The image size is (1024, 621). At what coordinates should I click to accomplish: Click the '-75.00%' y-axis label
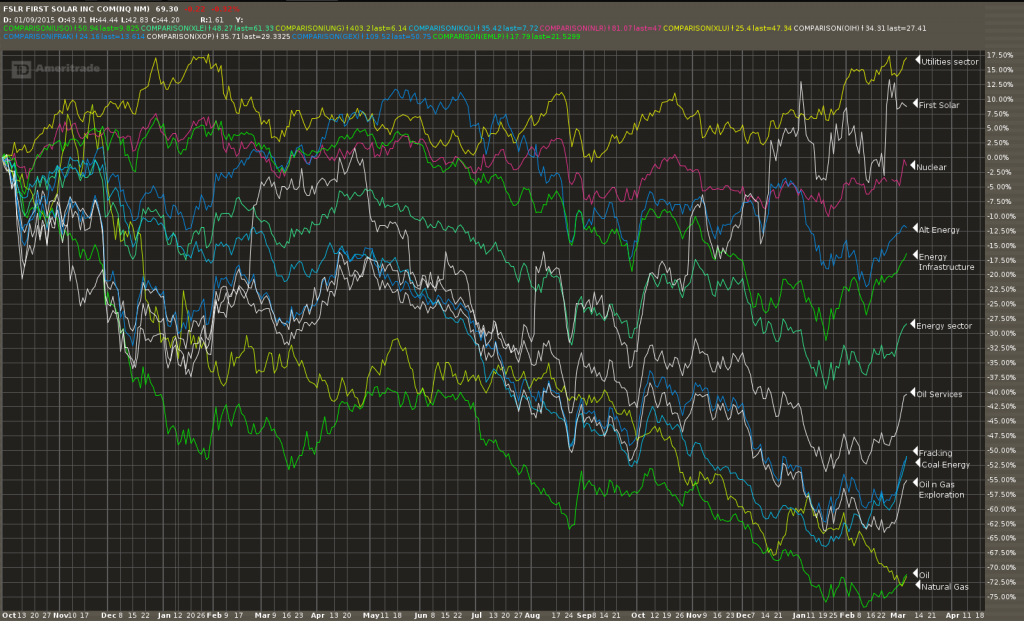point(1000,597)
